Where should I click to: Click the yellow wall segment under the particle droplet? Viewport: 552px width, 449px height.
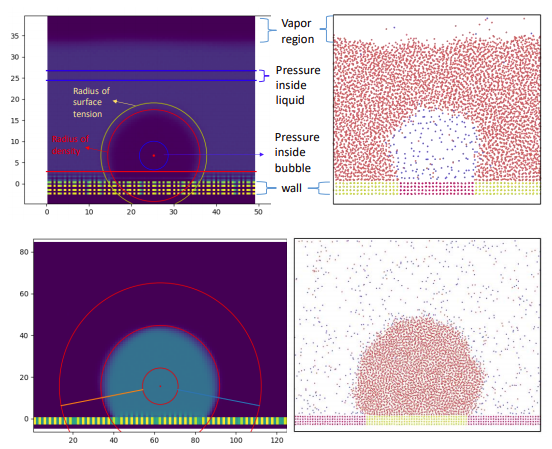tap(417, 420)
